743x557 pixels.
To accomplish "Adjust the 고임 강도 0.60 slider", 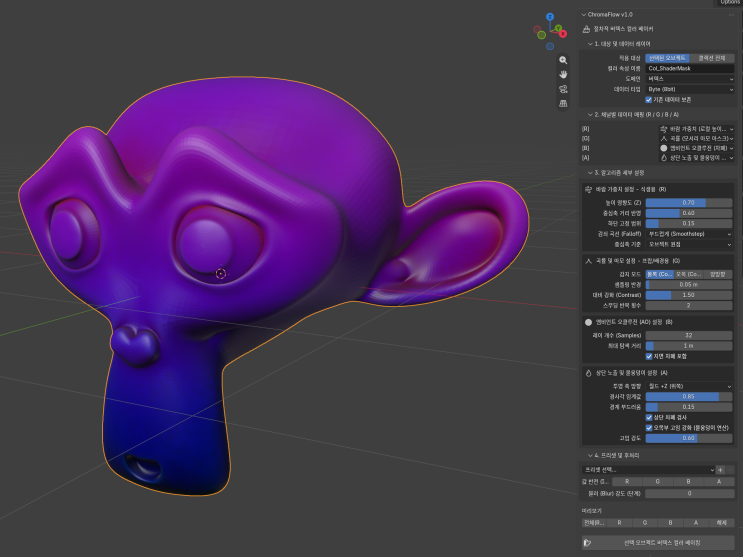I will (689, 438).
